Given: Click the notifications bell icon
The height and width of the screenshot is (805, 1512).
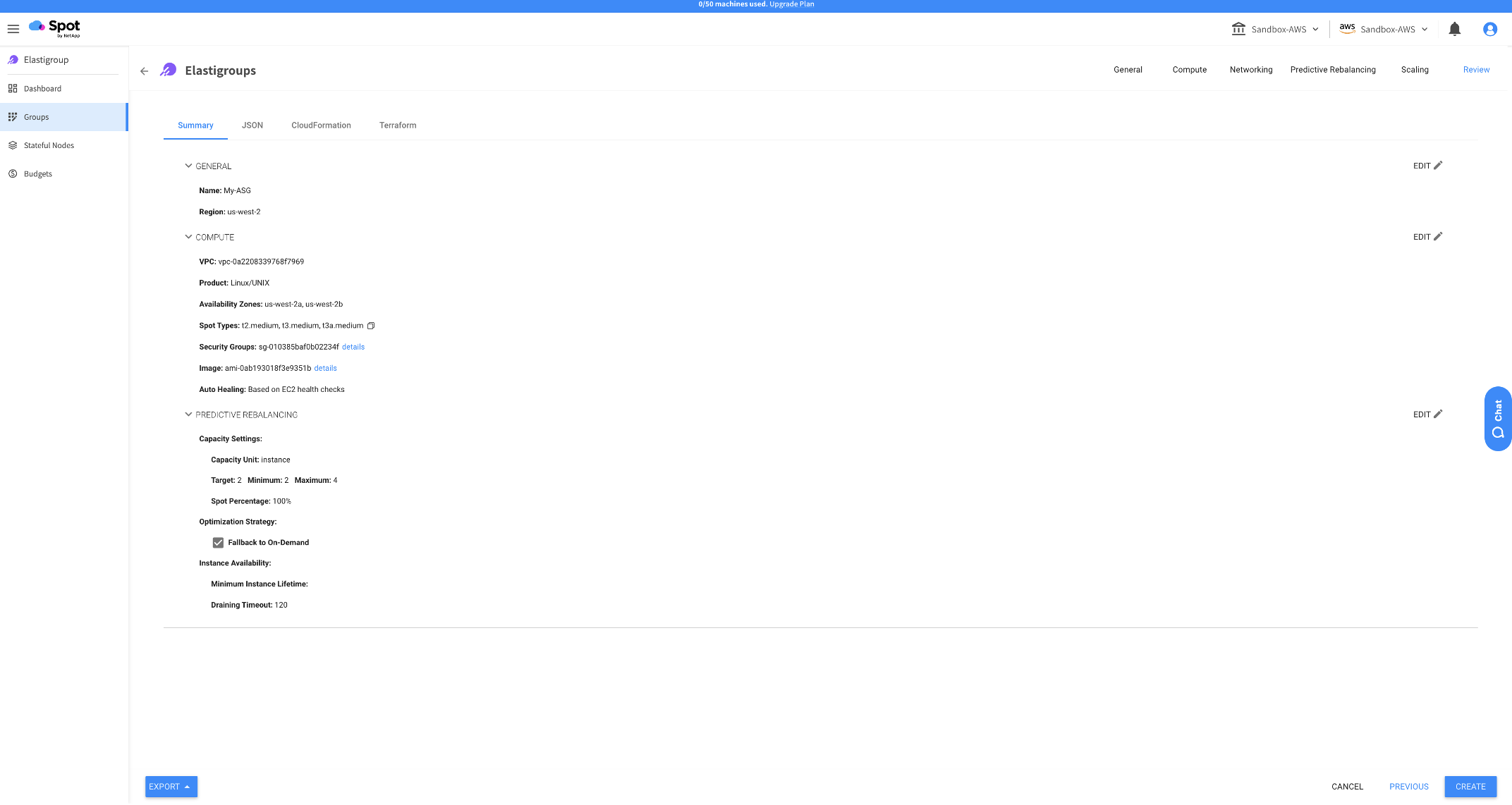Looking at the screenshot, I should (x=1454, y=29).
